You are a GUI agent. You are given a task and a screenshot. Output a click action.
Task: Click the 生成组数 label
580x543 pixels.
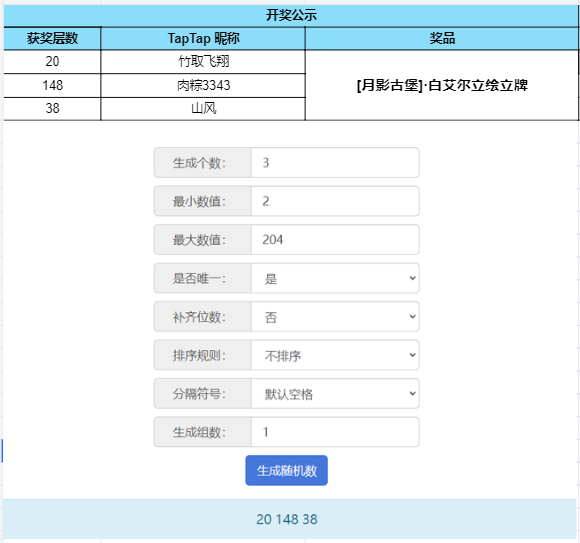tap(203, 432)
